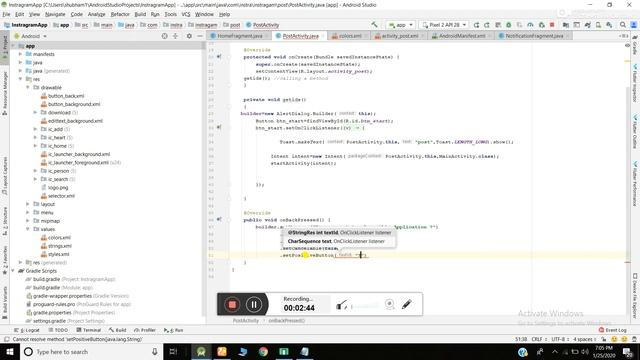Open the 'app' run configuration dropdown
This screenshot has width=640, height=360.
(401, 25)
